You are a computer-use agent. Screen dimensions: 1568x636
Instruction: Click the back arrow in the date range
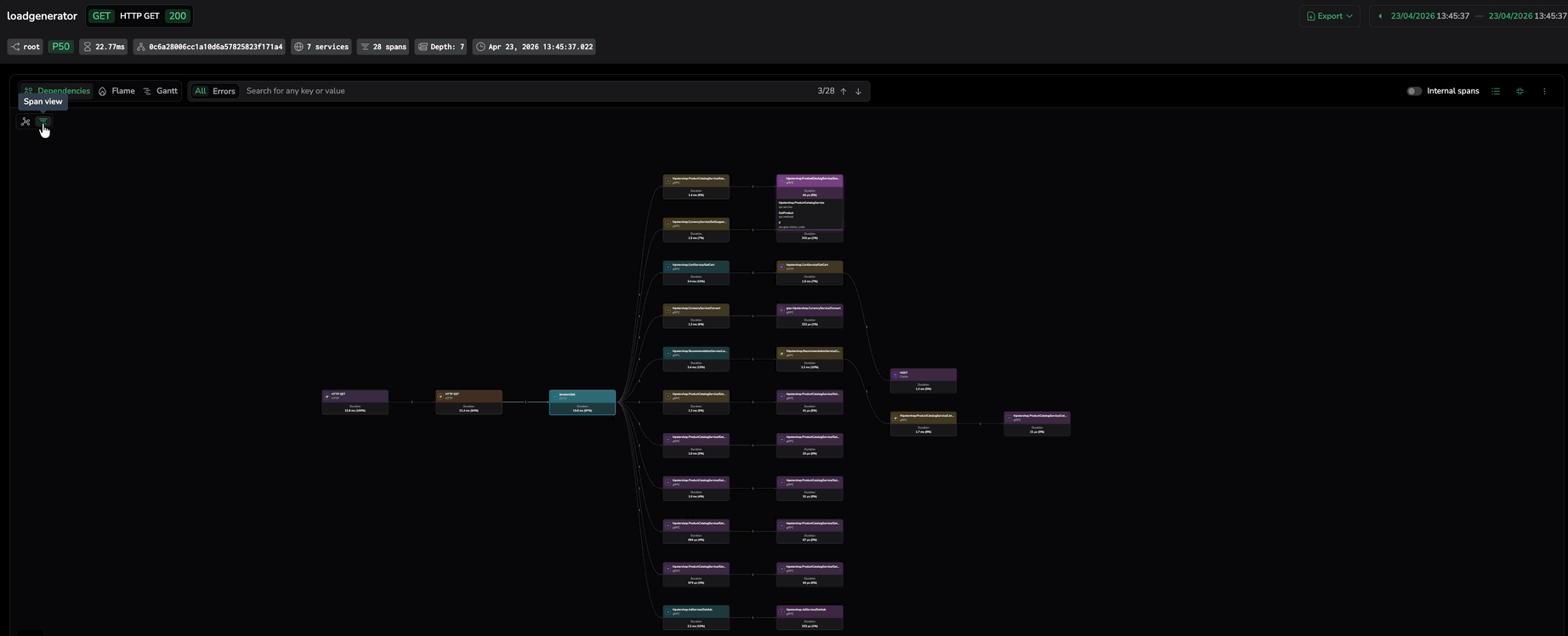(x=1380, y=16)
